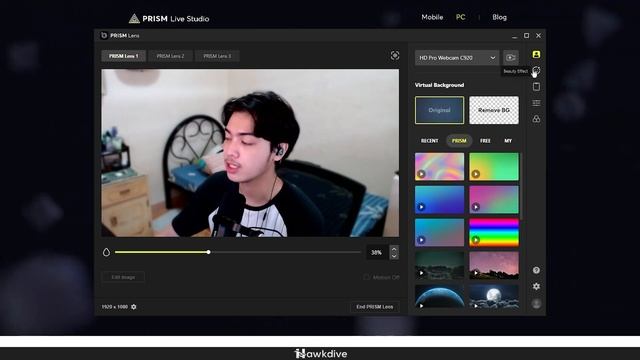
Task: Click the focus frame icon above preview
Action: pos(395,56)
